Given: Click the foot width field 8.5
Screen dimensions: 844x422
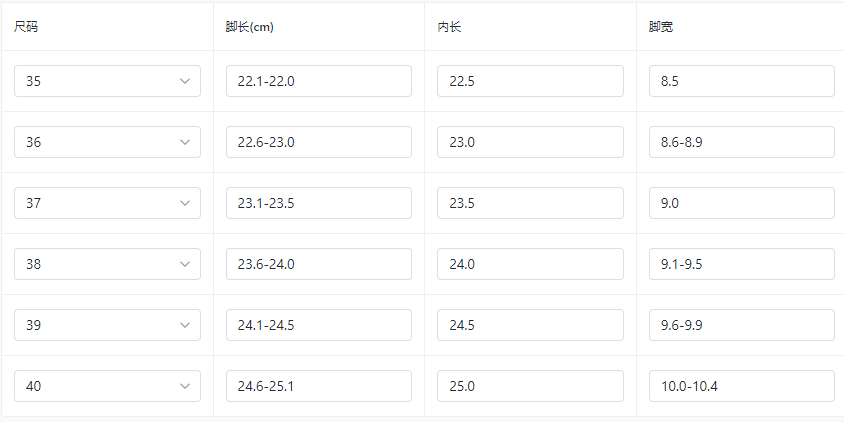Looking at the screenshot, I should coord(741,81).
